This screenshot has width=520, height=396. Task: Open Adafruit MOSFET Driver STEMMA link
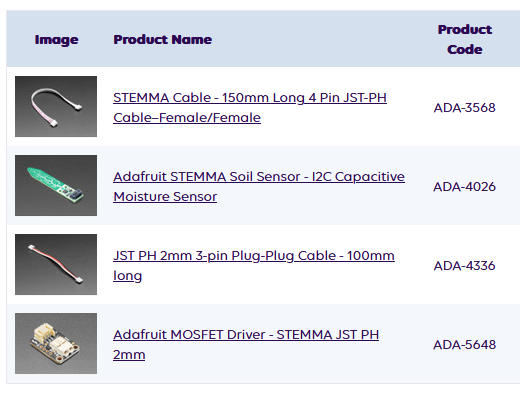pos(246,344)
